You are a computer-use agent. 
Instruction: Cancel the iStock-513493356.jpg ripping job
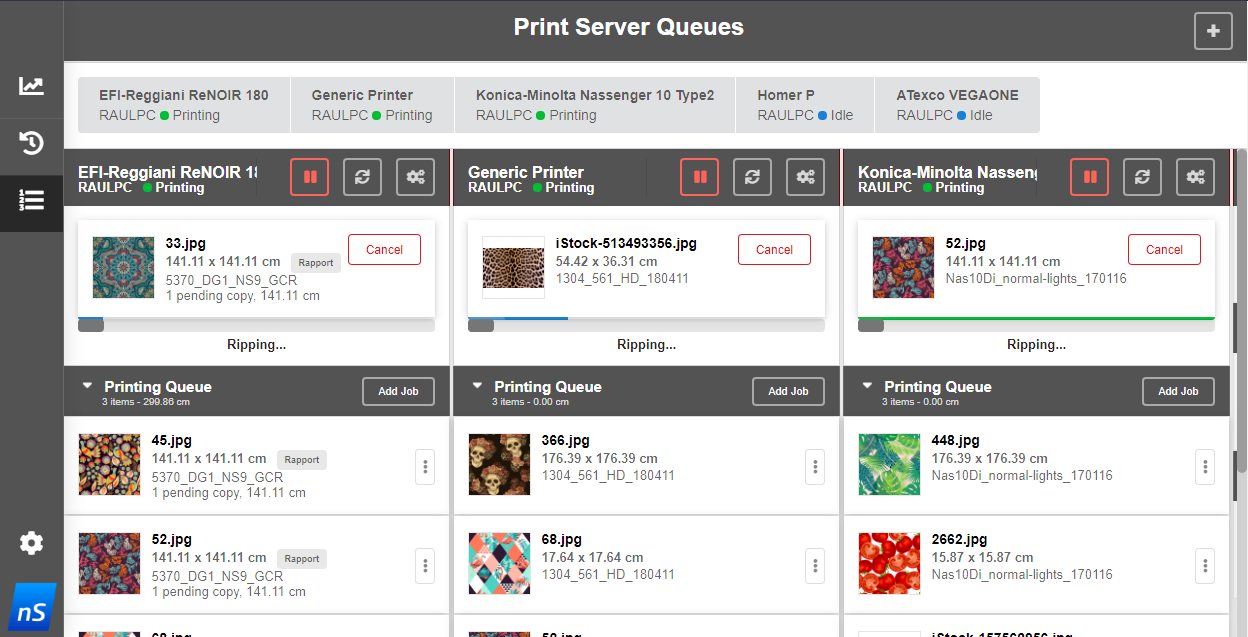(x=774, y=250)
